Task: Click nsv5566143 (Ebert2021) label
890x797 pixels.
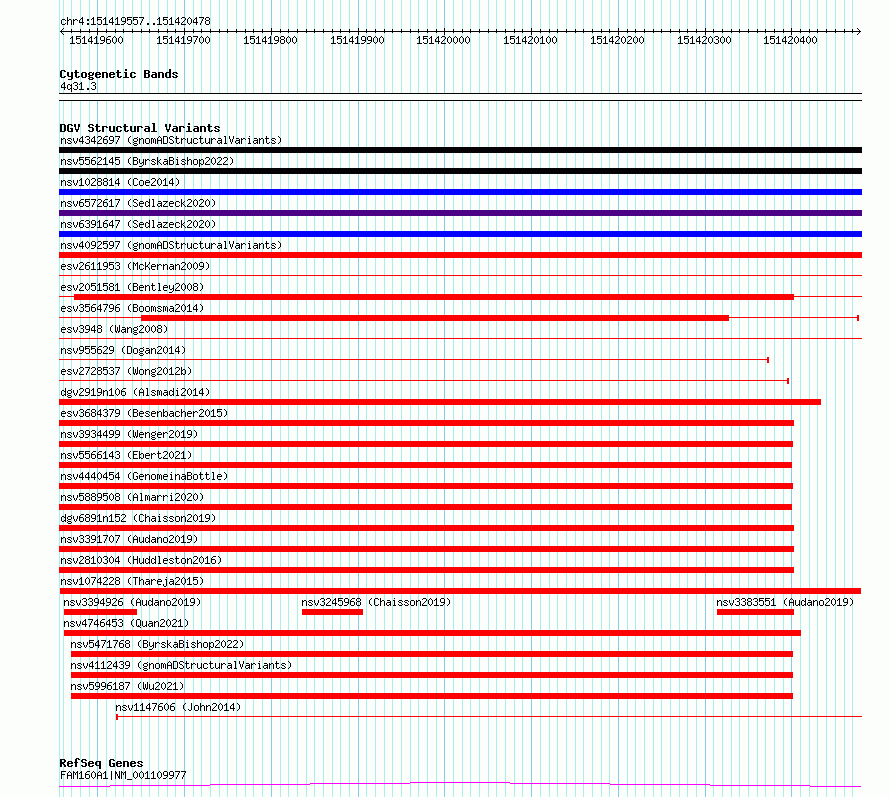Action: (x=126, y=455)
